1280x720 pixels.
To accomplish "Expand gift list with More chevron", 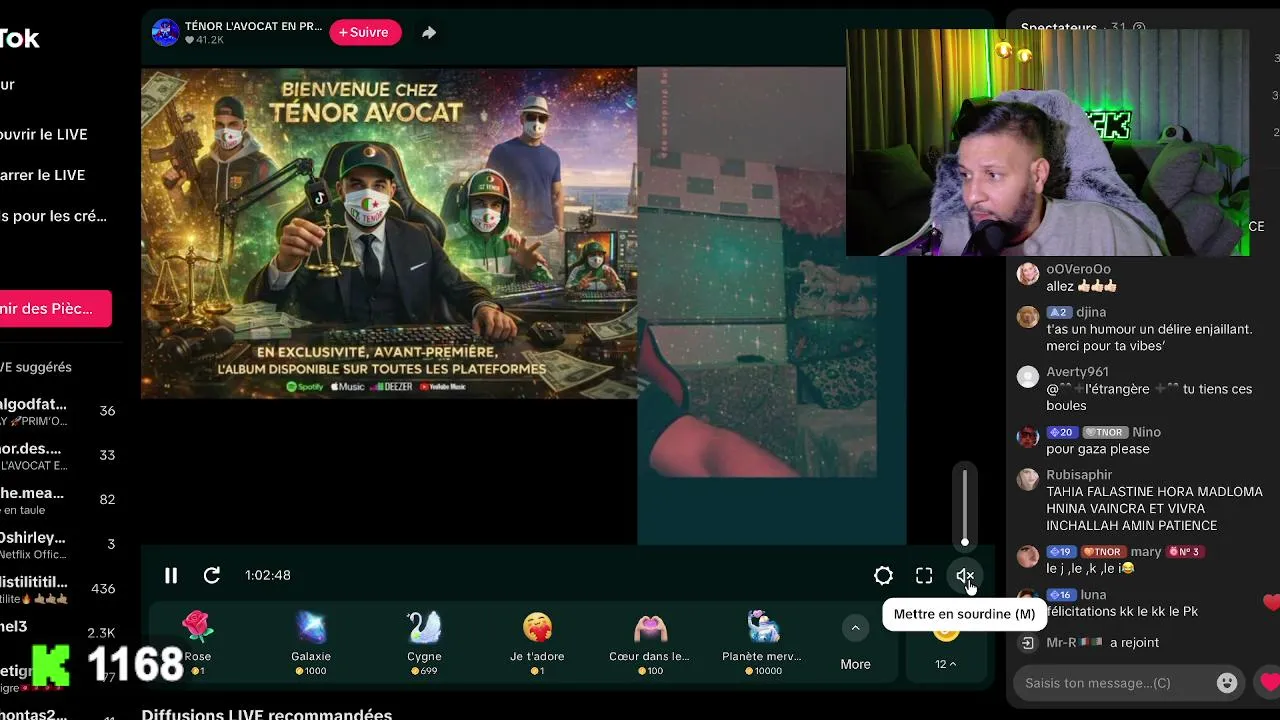I will click(855, 628).
